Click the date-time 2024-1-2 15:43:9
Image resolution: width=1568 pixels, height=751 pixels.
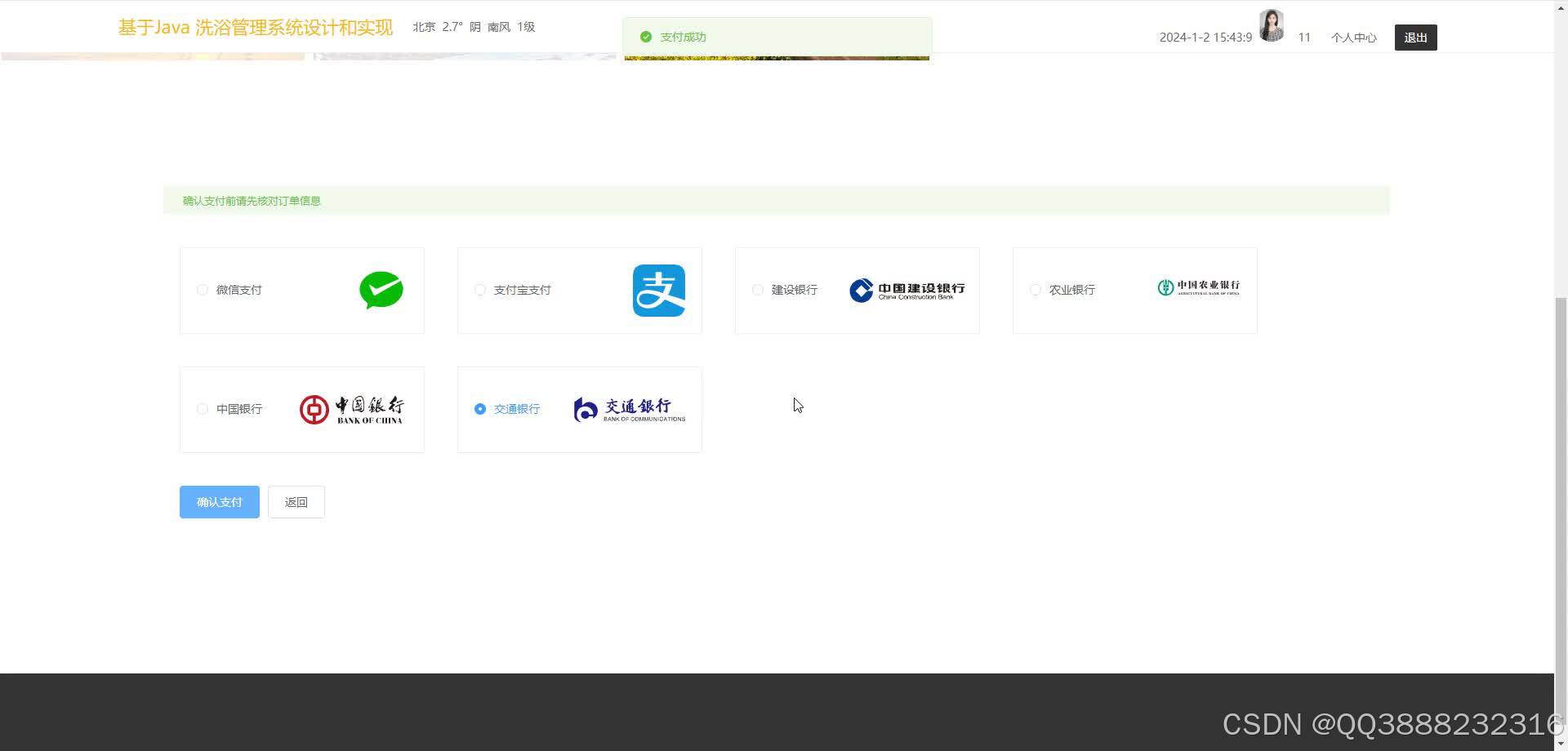click(x=1205, y=38)
